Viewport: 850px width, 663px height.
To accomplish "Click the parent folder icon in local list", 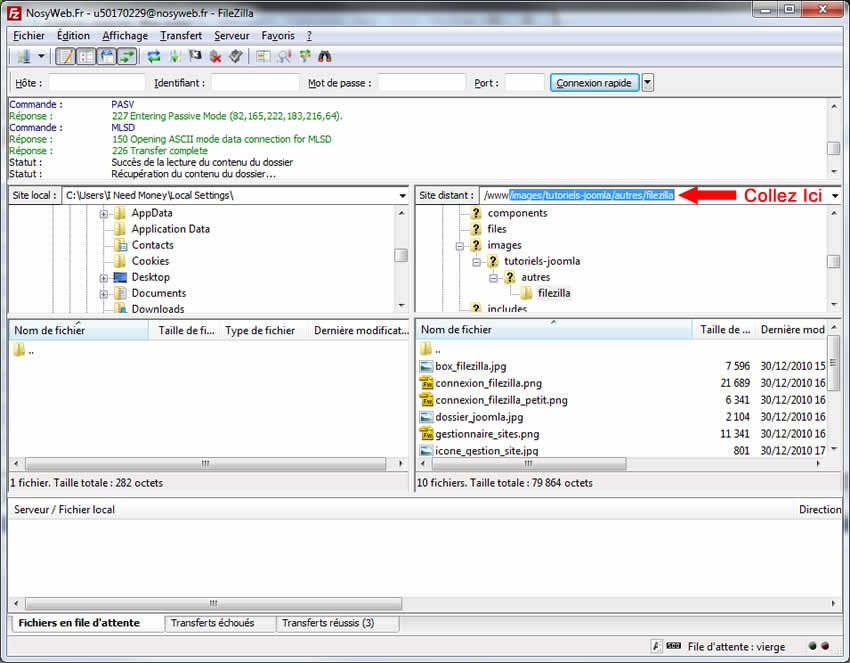I will (x=19, y=350).
